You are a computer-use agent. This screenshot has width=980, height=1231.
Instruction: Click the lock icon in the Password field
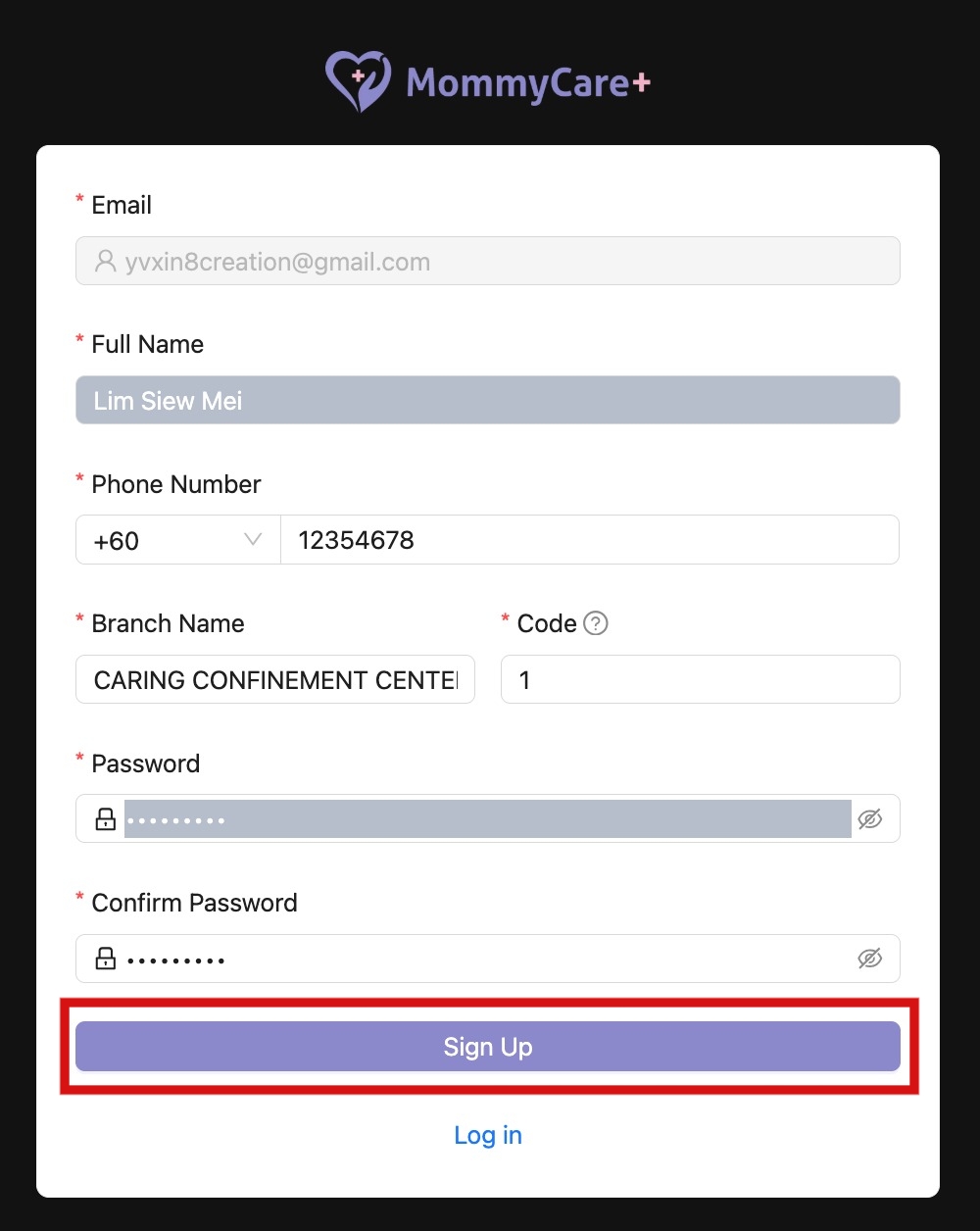104,818
